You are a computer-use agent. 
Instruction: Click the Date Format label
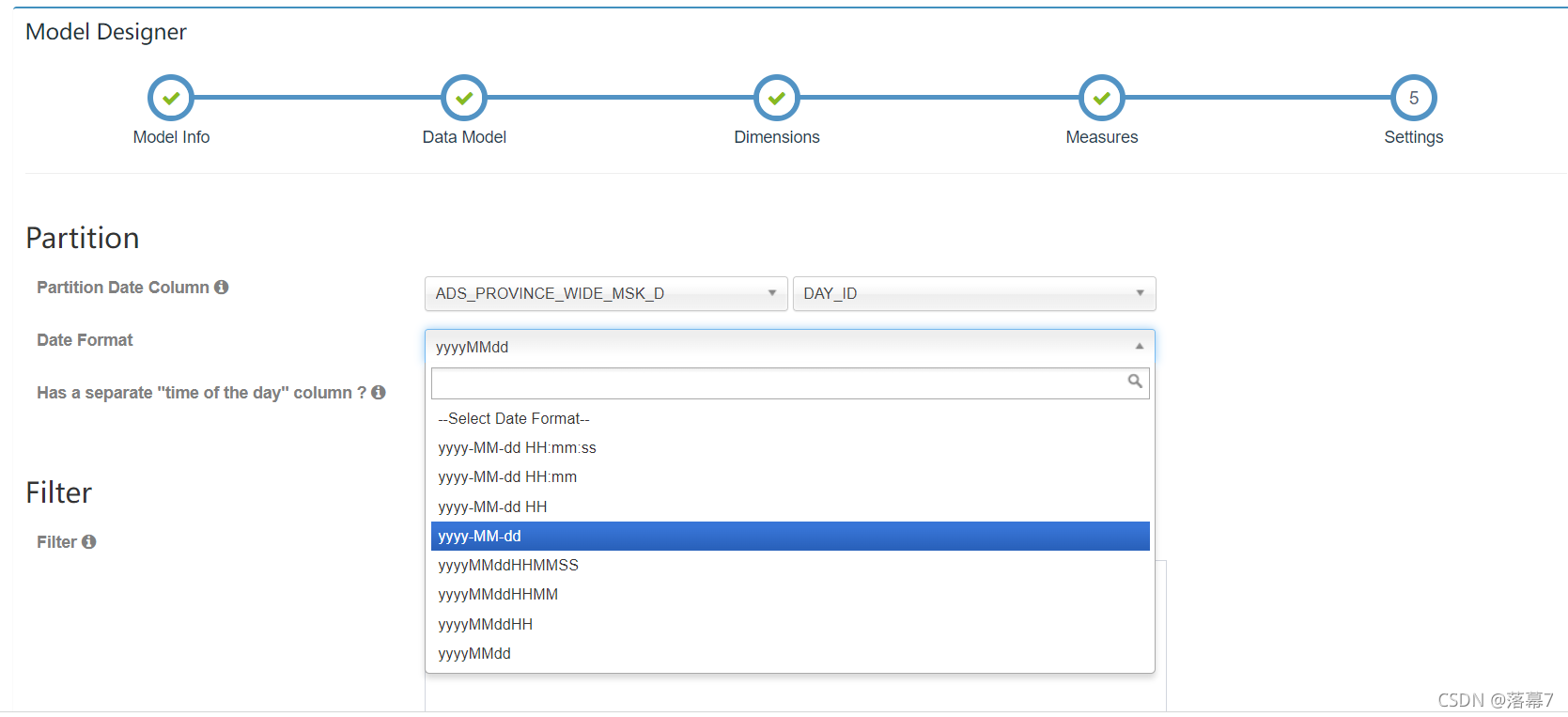[x=85, y=340]
